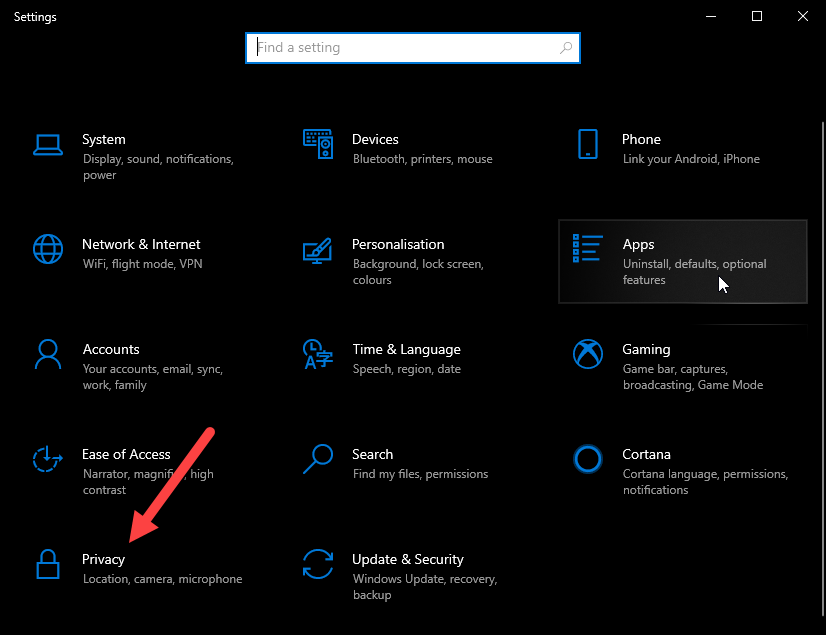The height and width of the screenshot is (635, 826).
Task: Open the Cortana circle icon
Action: [x=588, y=458]
